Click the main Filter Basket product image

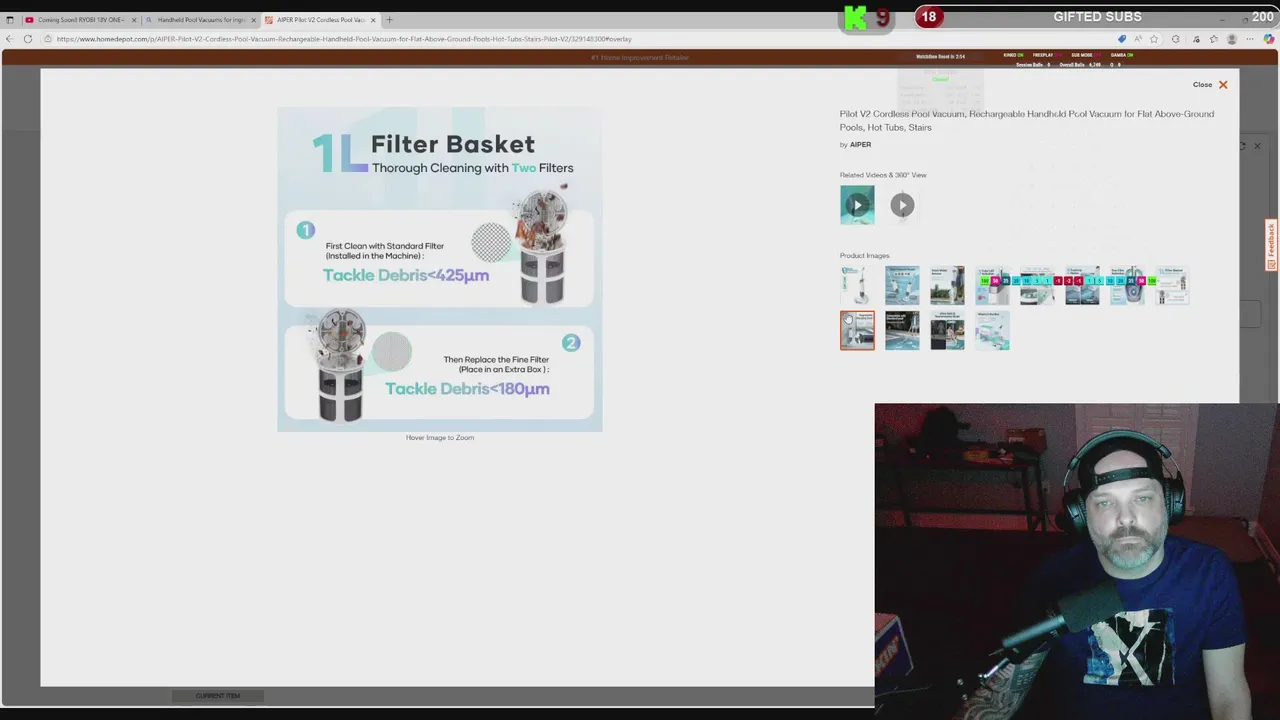point(440,269)
